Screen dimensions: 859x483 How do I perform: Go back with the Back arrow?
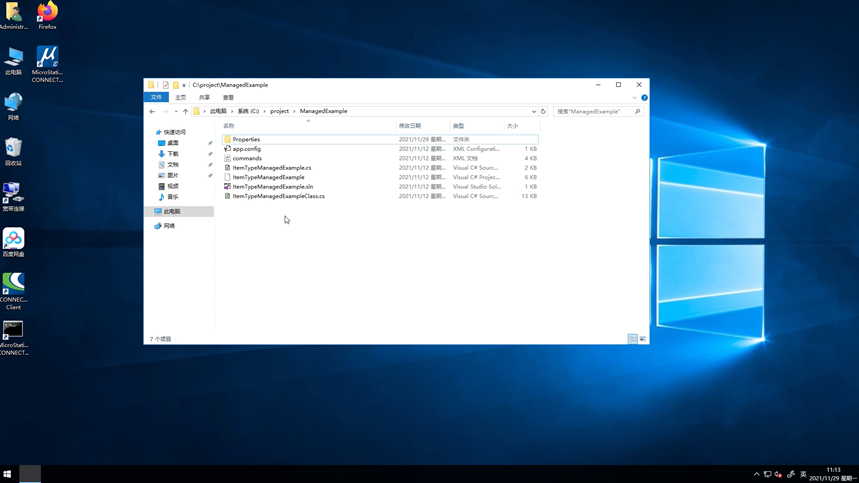[x=152, y=111]
